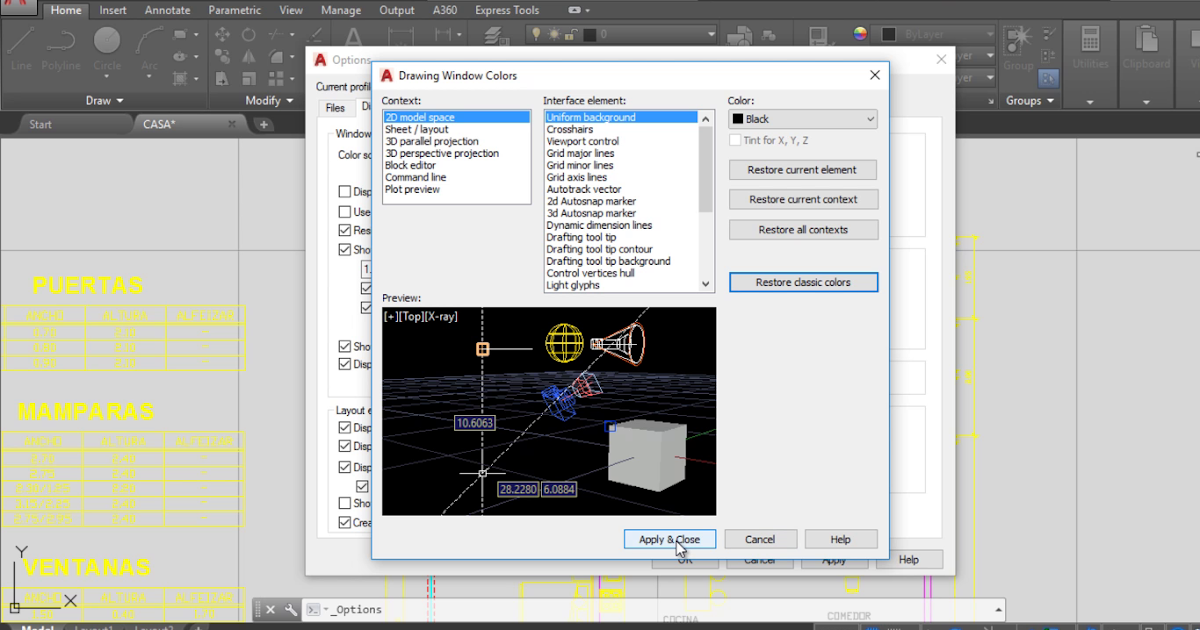1200x630 pixels.
Task: Click Help in Drawing Window Colors dialog
Action: (x=840, y=539)
